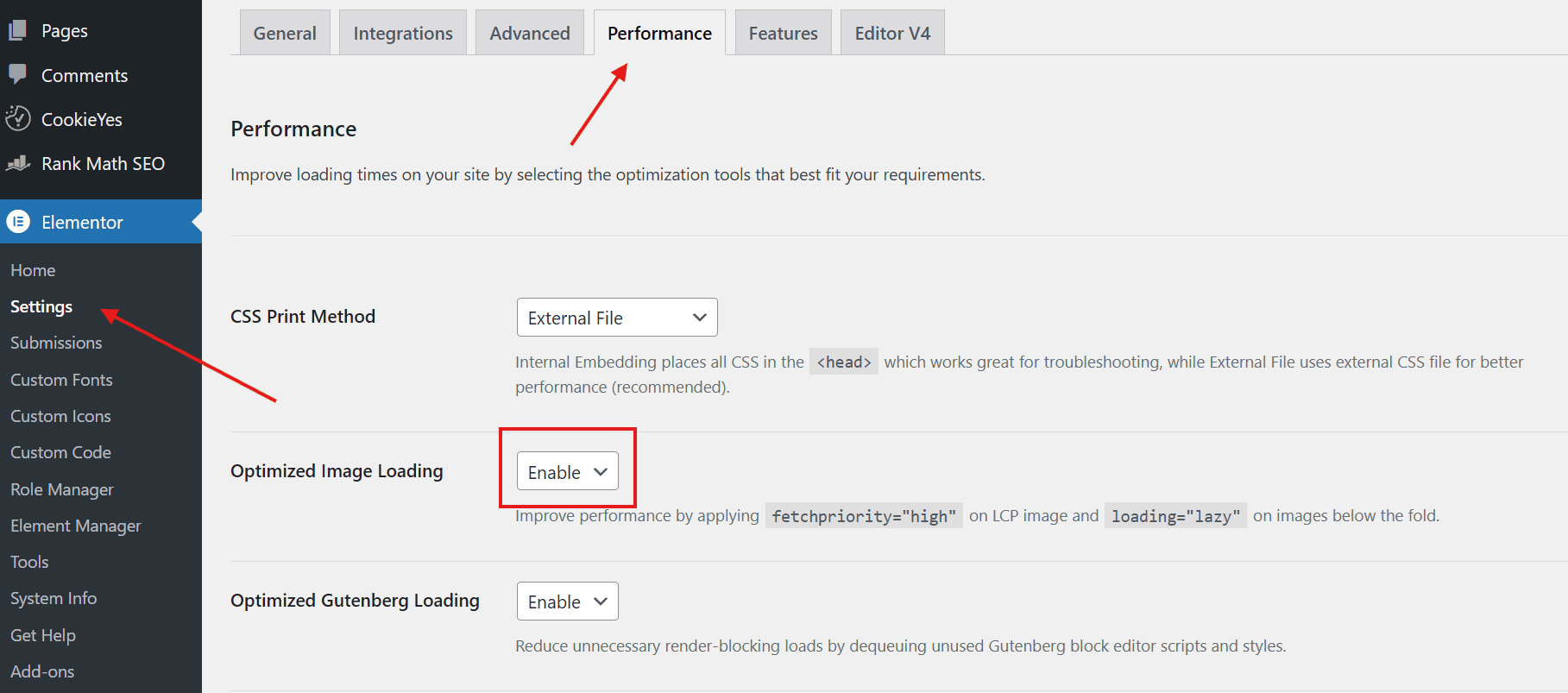Expand the Optimized Image Loading dropdown
The height and width of the screenshot is (693, 1568).
(567, 472)
